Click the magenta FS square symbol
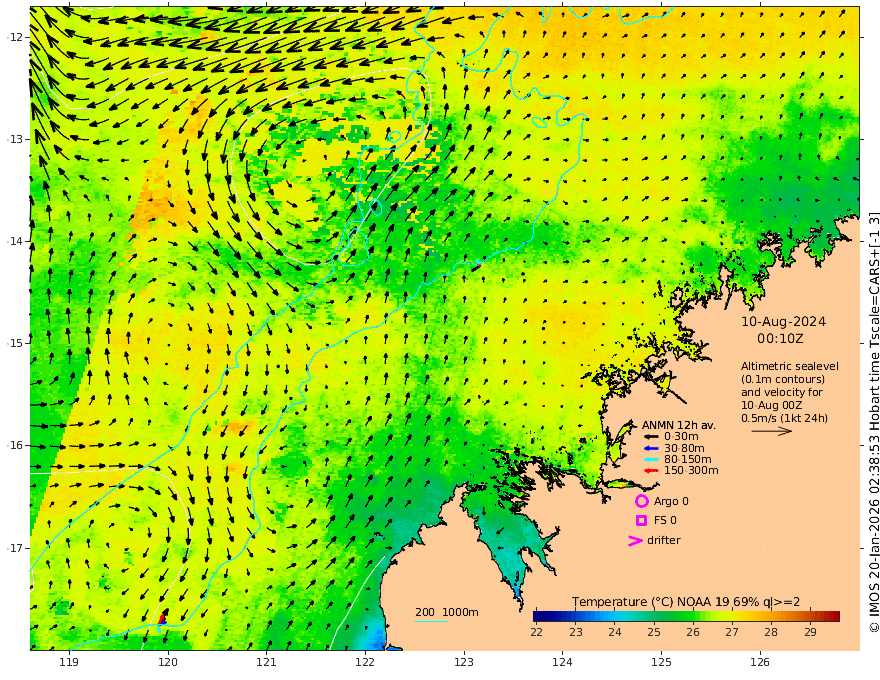 tap(641, 521)
